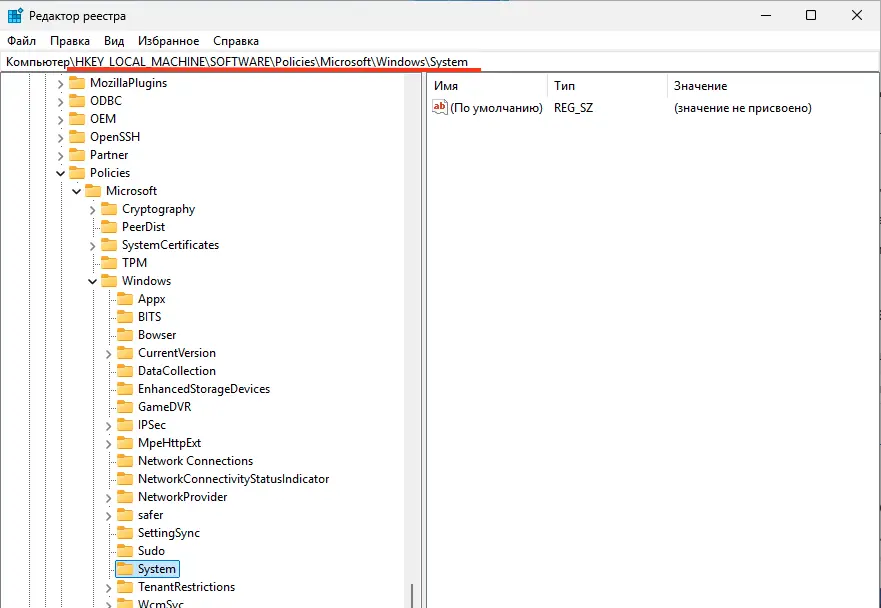The height and width of the screenshot is (608, 881).
Task: Expand the MozillaPlugins key
Action: point(61,84)
